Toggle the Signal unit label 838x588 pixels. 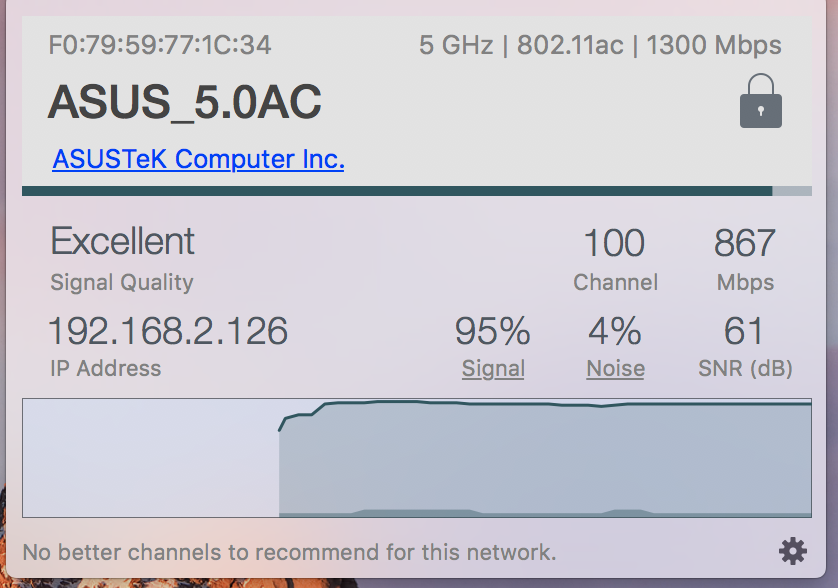pos(493,368)
